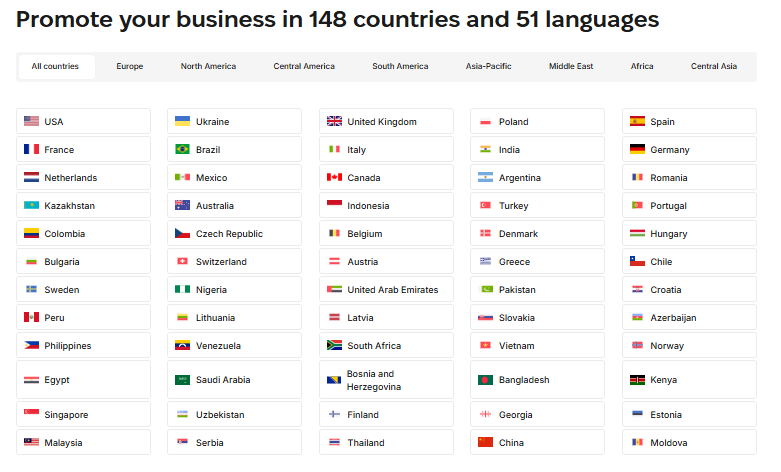Select the Italy country button
The width and height of the screenshot is (781, 472).
[386, 149]
